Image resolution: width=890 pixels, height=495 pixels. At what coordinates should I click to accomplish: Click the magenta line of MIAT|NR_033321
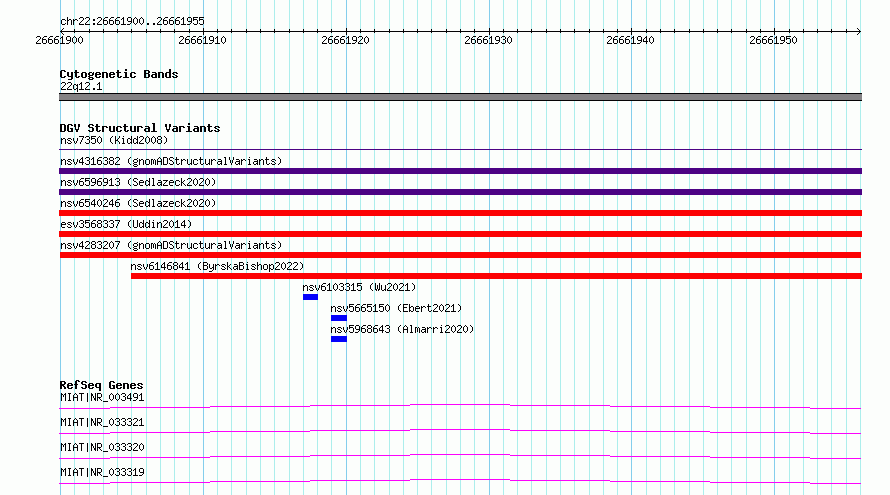point(460,431)
